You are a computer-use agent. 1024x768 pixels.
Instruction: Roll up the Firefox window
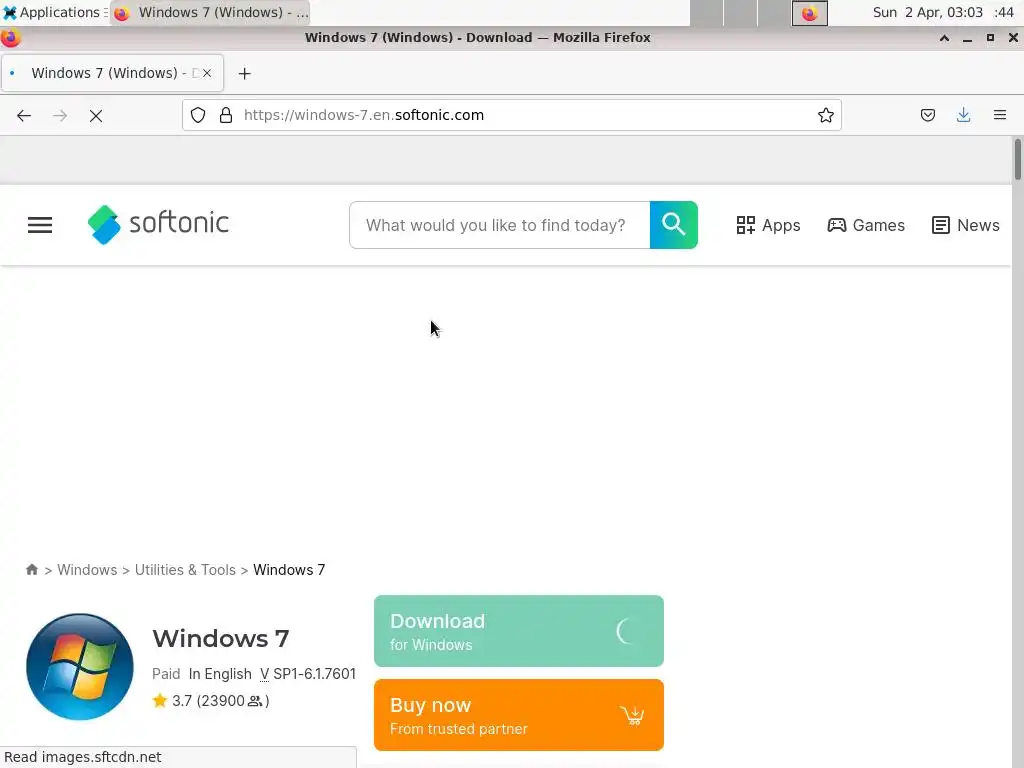pos(944,38)
